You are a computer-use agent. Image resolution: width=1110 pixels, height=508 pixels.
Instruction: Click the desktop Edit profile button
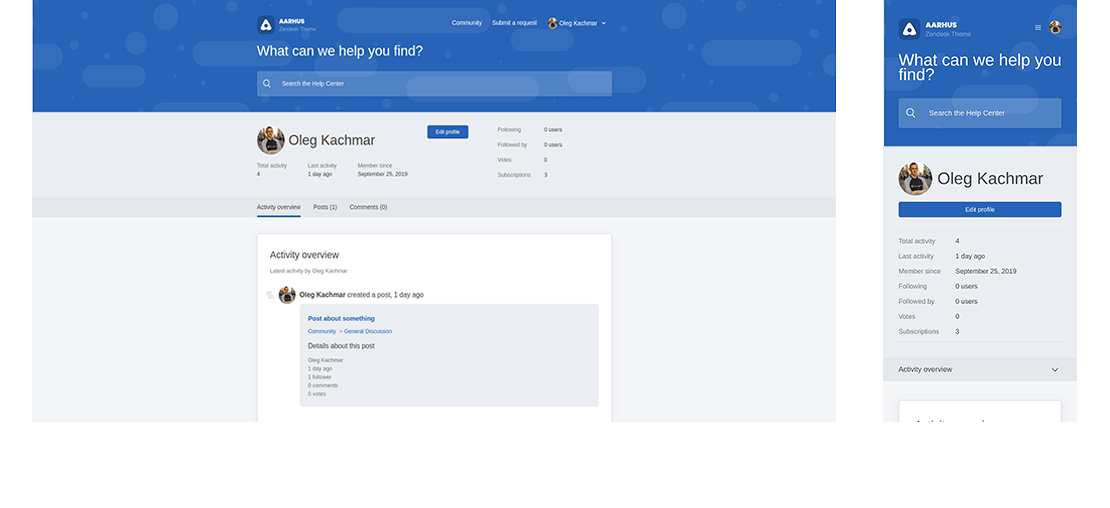coord(447,132)
